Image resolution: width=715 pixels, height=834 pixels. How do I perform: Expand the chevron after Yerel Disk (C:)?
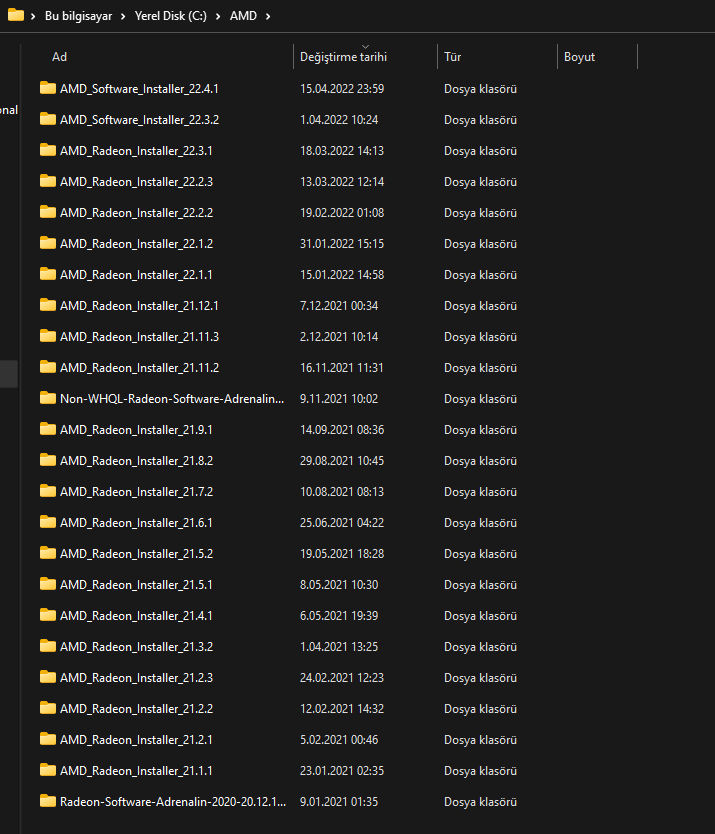coord(218,16)
